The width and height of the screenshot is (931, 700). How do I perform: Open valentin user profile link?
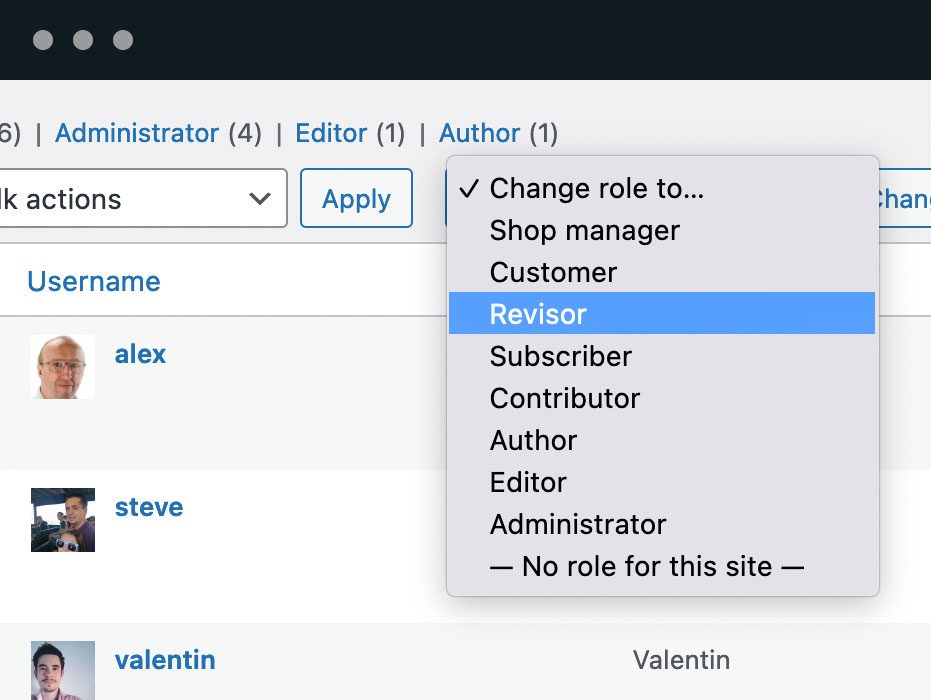[165, 660]
